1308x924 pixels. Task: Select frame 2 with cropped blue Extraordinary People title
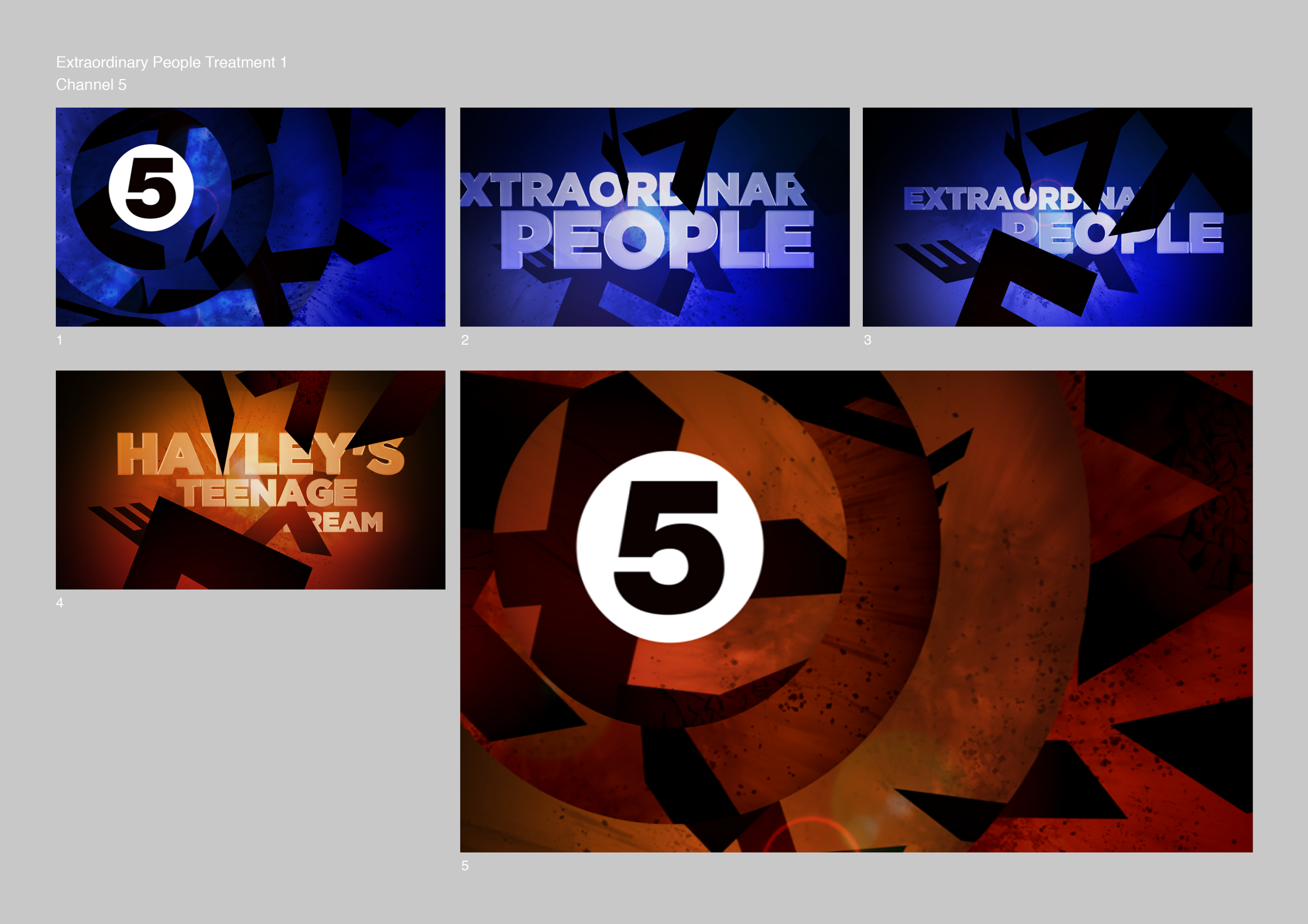pos(655,217)
